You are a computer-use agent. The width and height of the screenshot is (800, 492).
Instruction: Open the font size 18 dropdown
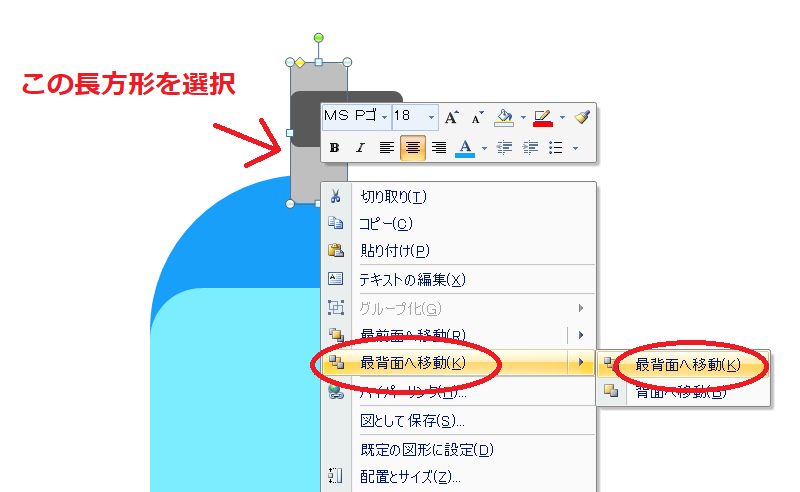(431, 118)
